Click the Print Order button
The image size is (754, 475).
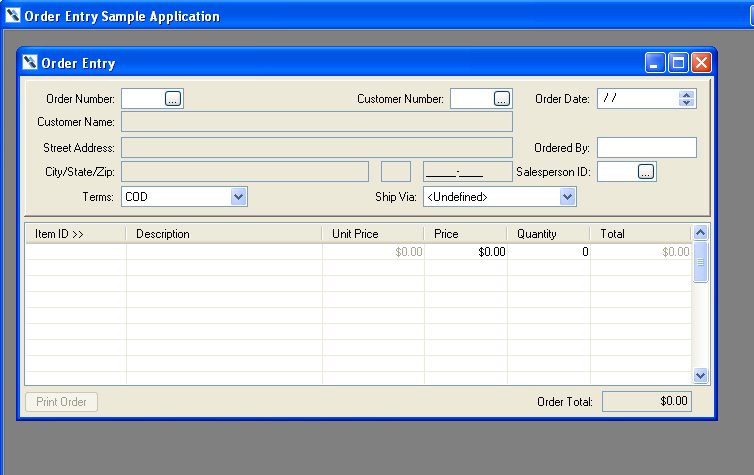(x=62, y=402)
